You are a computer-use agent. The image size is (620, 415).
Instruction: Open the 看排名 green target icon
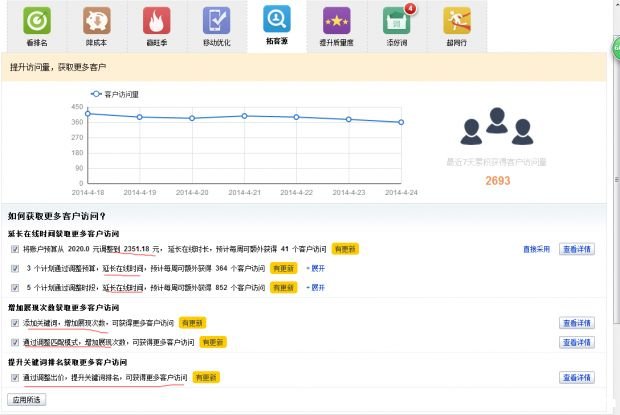[x=37, y=21]
